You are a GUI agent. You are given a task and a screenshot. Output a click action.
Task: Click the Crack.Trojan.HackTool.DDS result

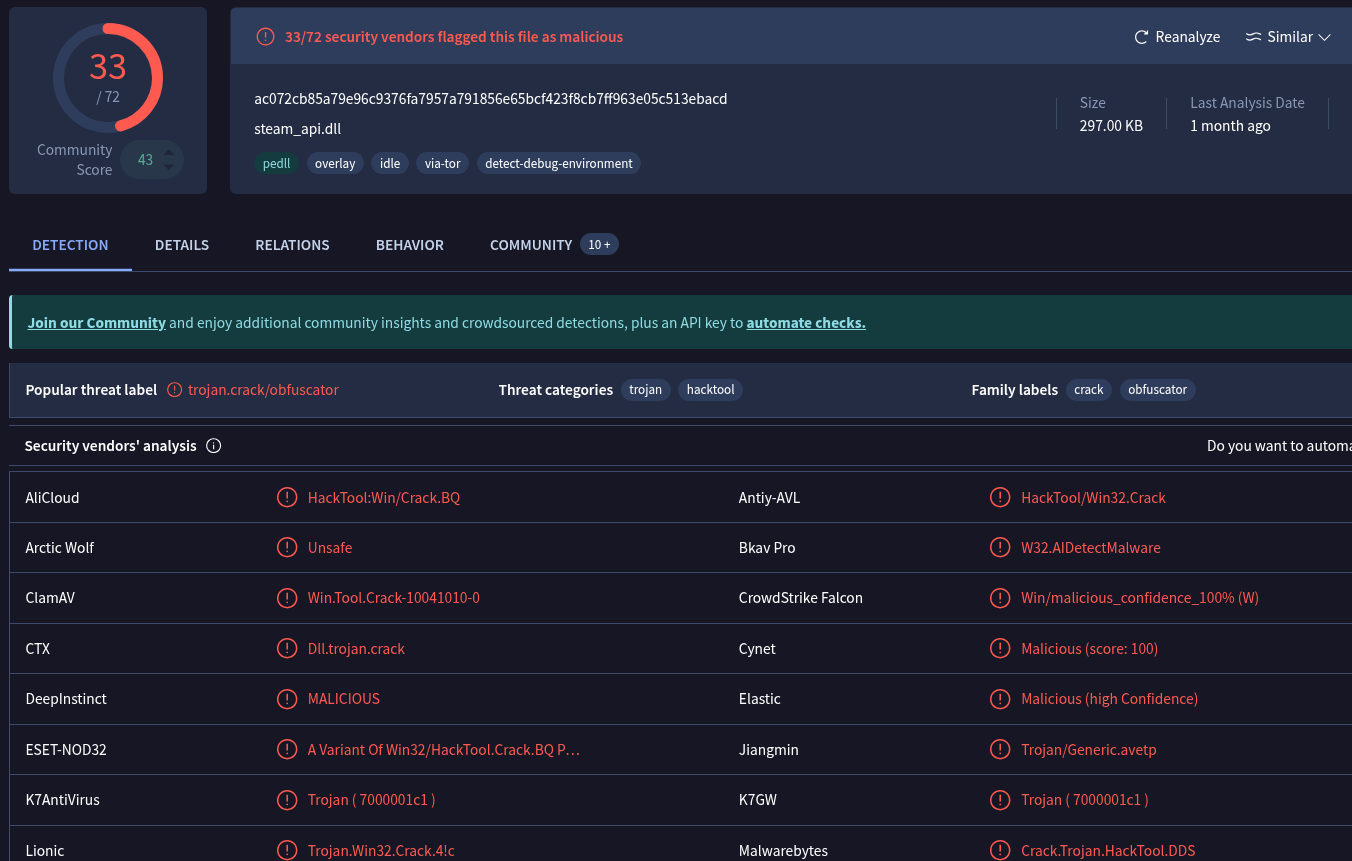[x=1108, y=850]
